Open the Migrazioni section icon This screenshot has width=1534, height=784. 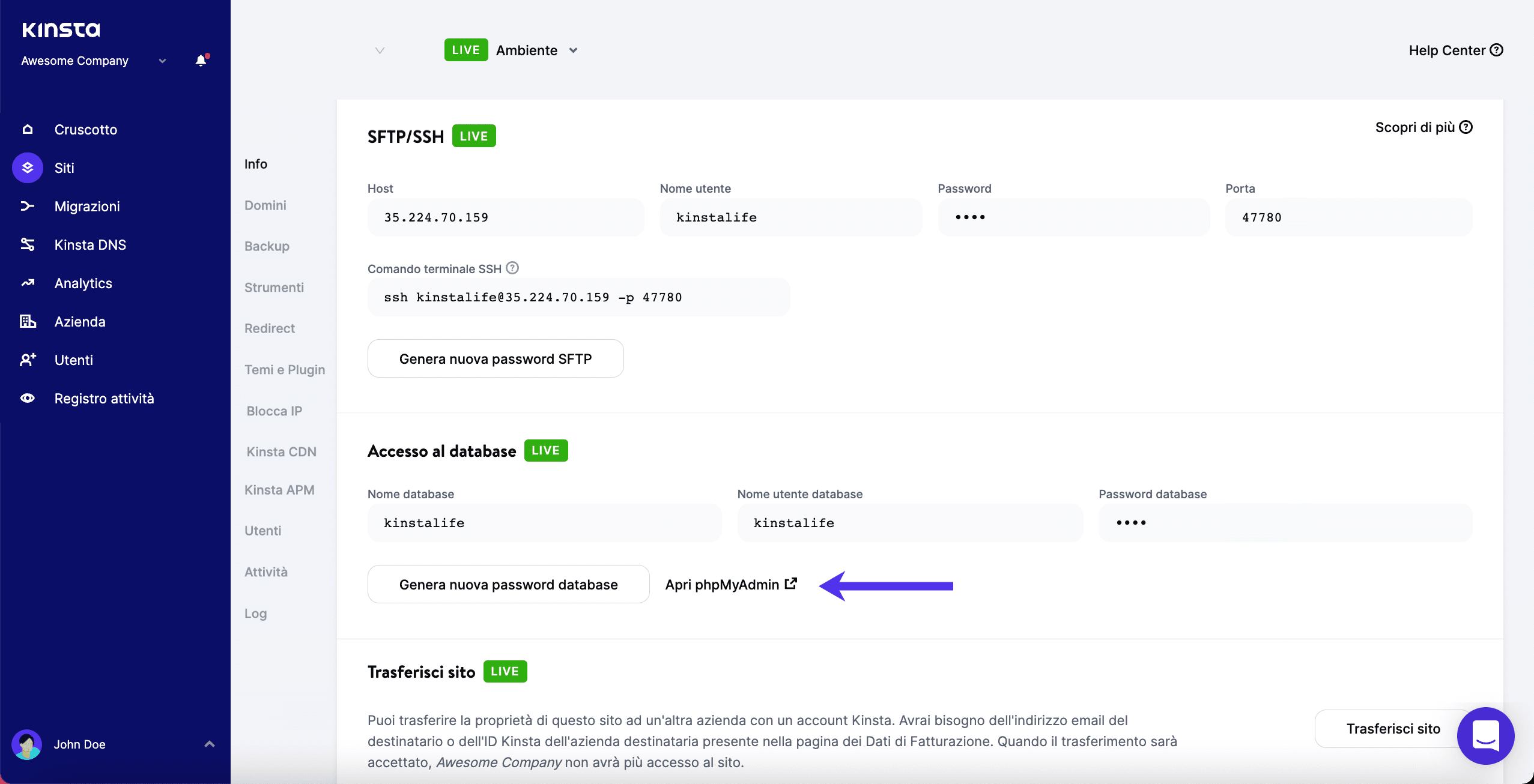tap(27, 206)
